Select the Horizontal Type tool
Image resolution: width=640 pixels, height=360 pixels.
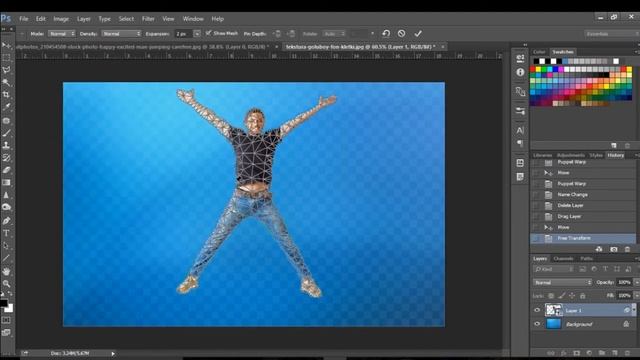pos(6,233)
